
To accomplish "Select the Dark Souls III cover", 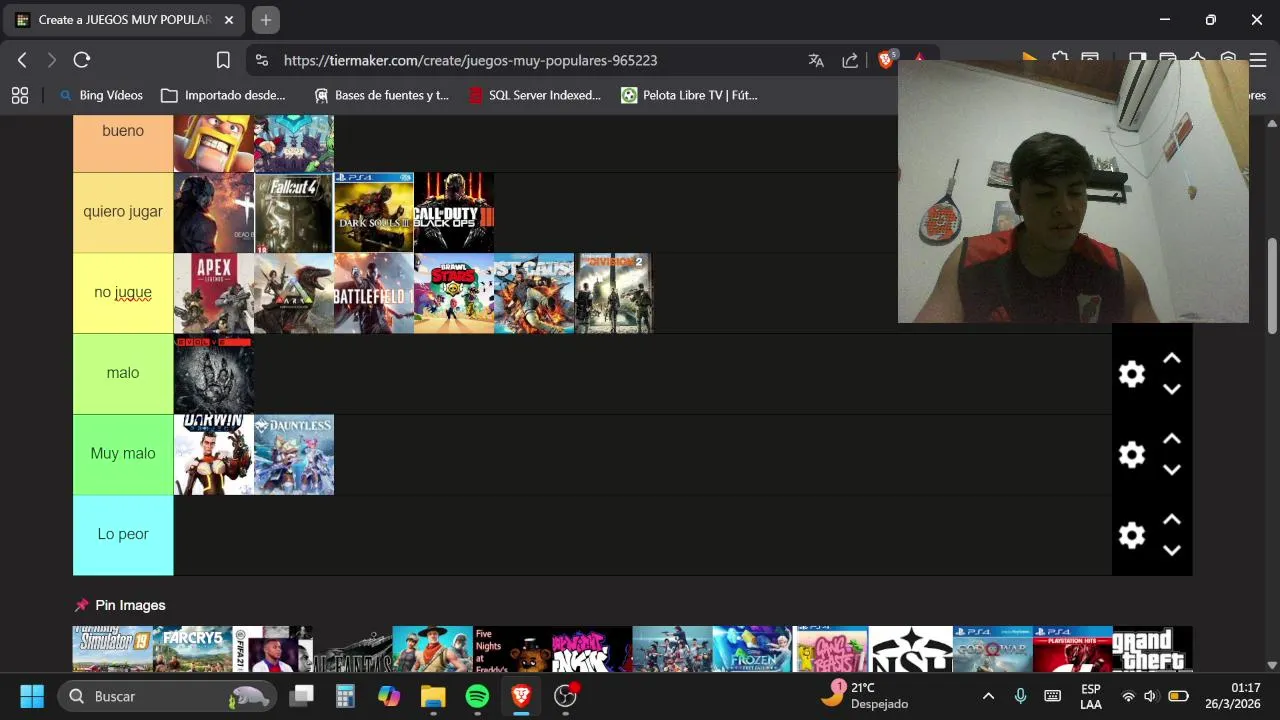I will (374, 212).
